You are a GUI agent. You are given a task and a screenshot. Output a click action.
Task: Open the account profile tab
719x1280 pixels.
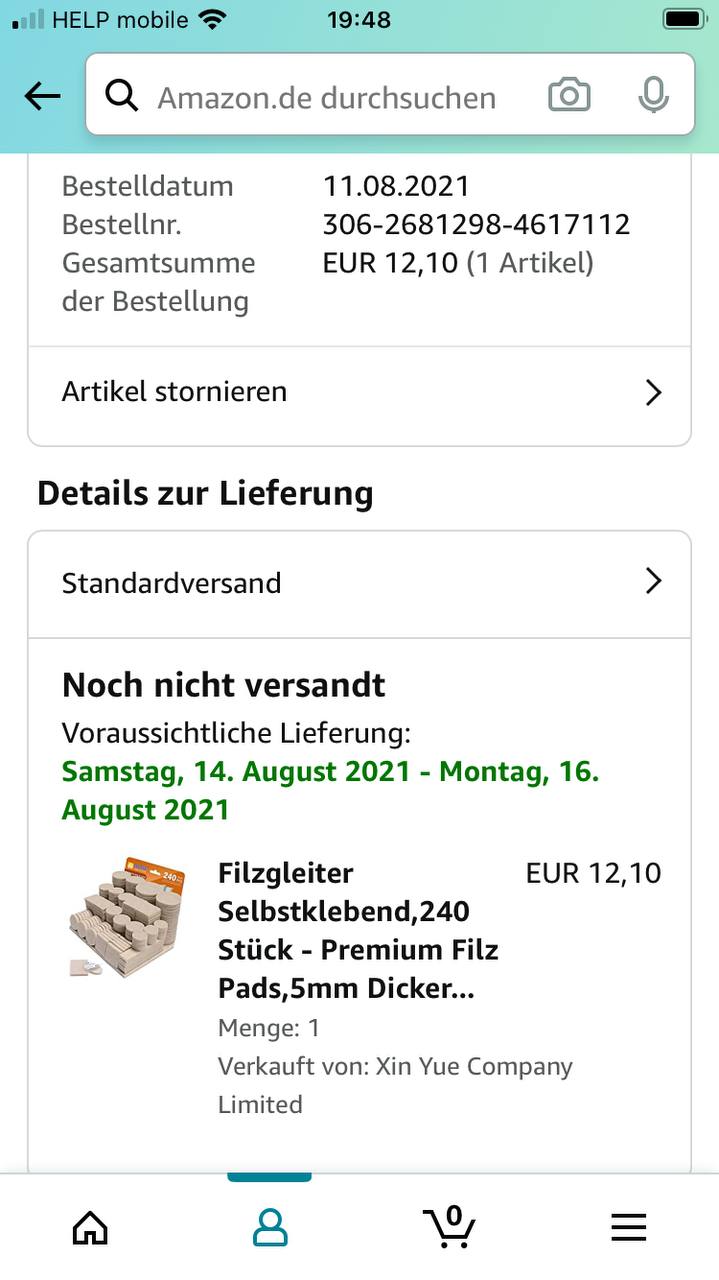(270, 1227)
